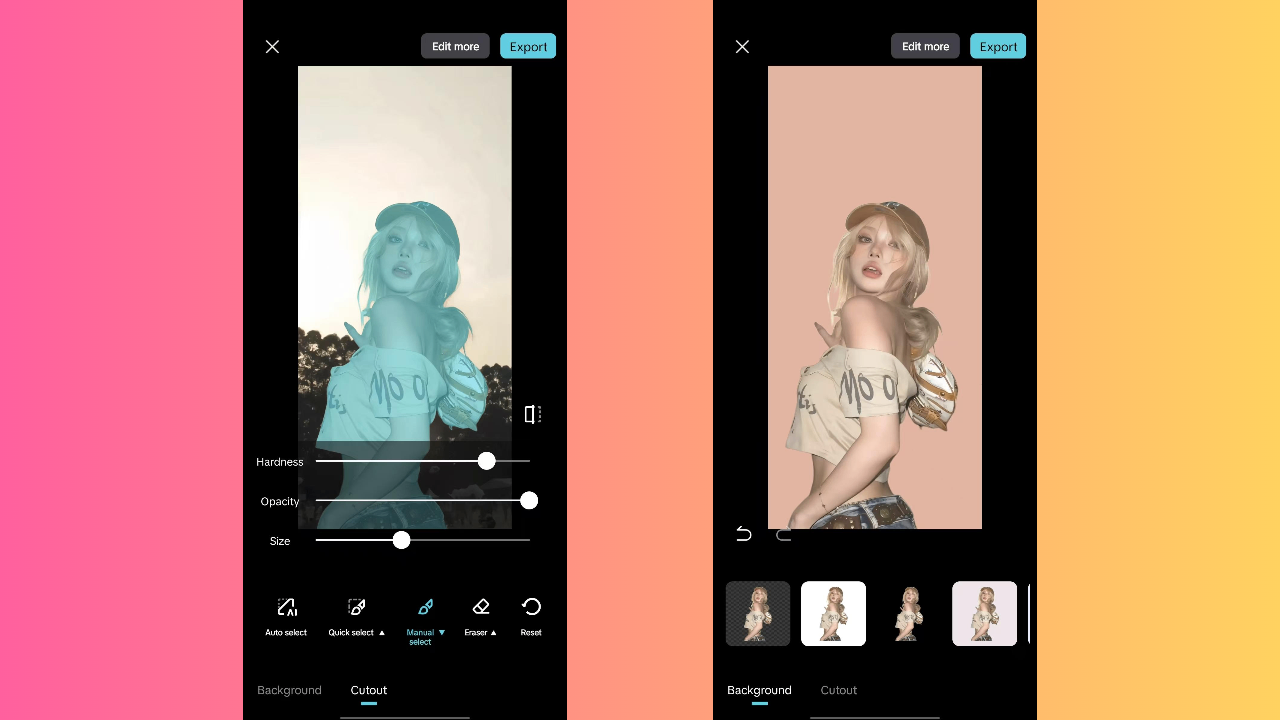The image size is (1280, 720).
Task: Open the Edit more menu
Action: (x=455, y=46)
